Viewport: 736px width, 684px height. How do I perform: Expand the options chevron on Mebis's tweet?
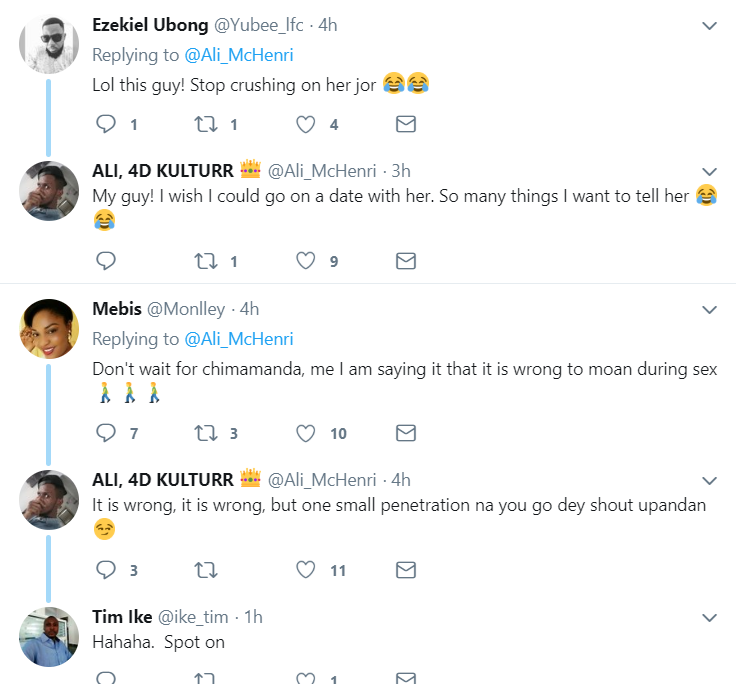pos(709,309)
